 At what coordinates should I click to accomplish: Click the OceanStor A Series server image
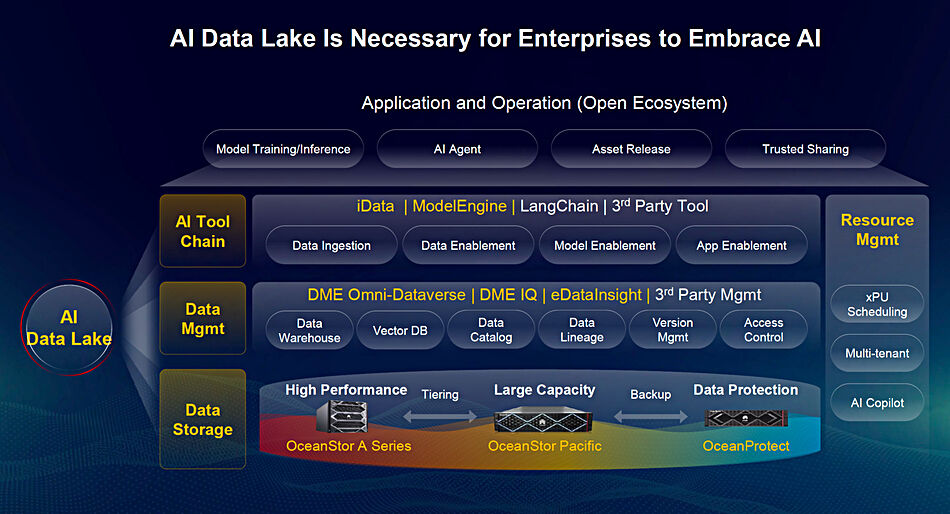tap(345, 417)
